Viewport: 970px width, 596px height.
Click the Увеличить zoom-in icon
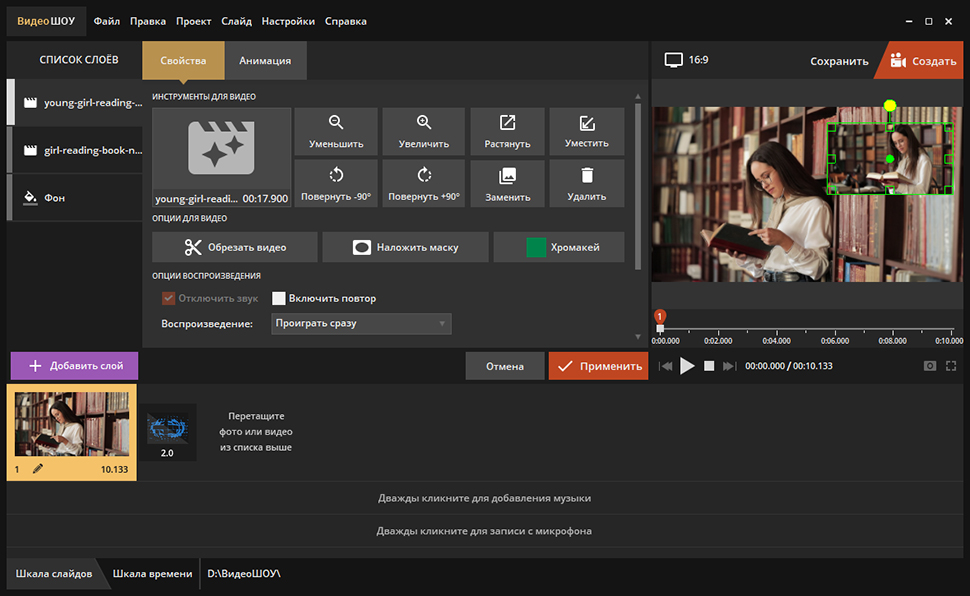[x=424, y=123]
